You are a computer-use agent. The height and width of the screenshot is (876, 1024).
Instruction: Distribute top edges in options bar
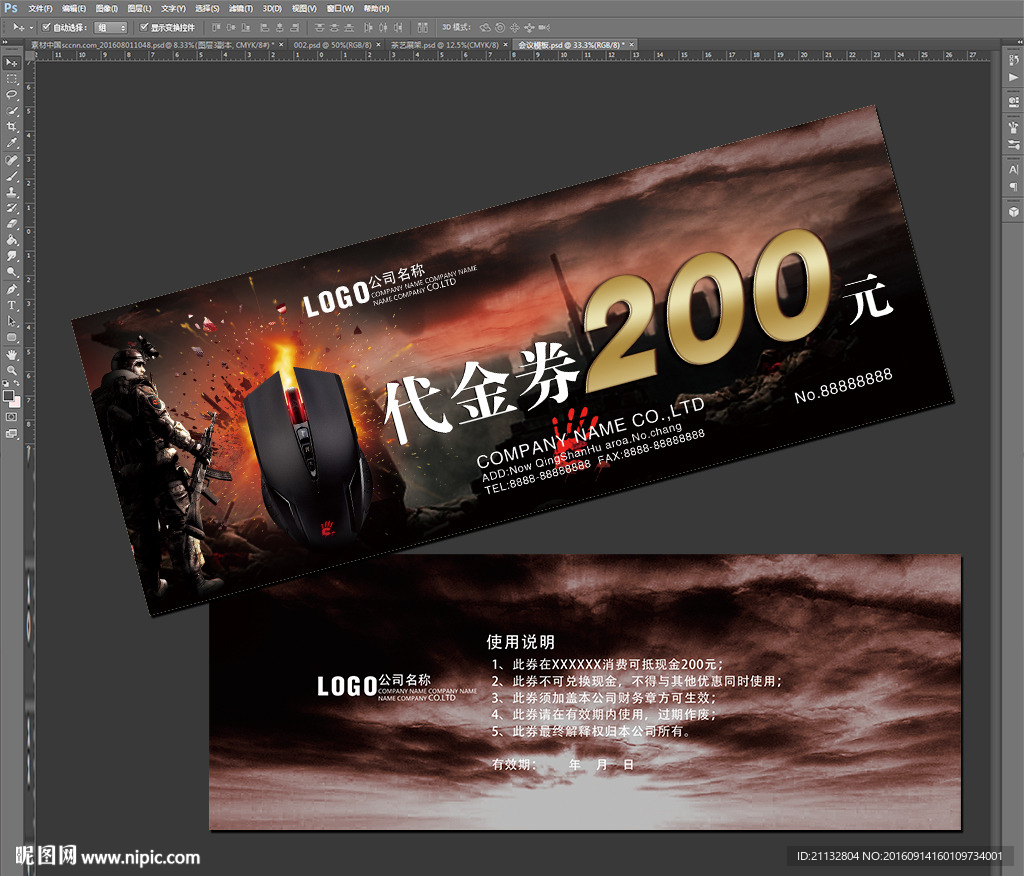320,27
